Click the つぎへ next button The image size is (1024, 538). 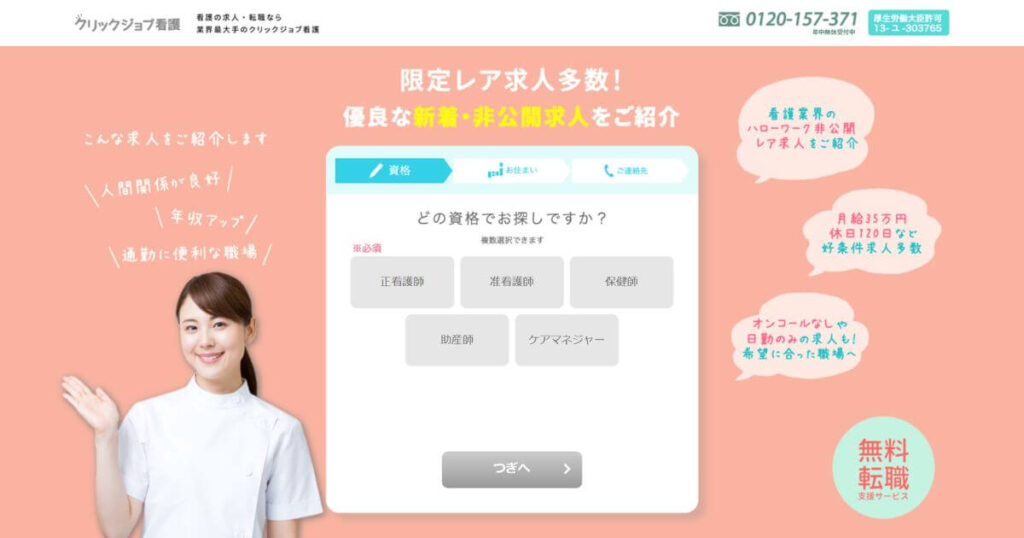(x=512, y=469)
